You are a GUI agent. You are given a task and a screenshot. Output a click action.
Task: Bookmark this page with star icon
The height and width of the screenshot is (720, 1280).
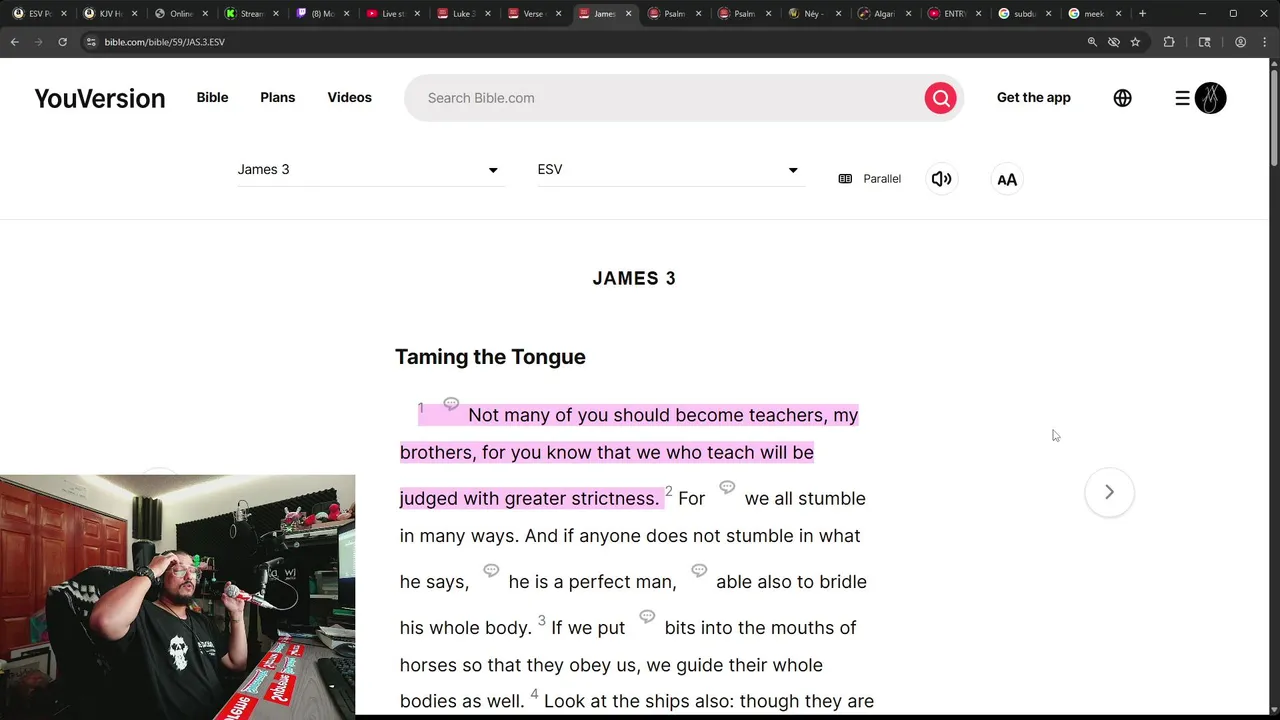[1135, 42]
